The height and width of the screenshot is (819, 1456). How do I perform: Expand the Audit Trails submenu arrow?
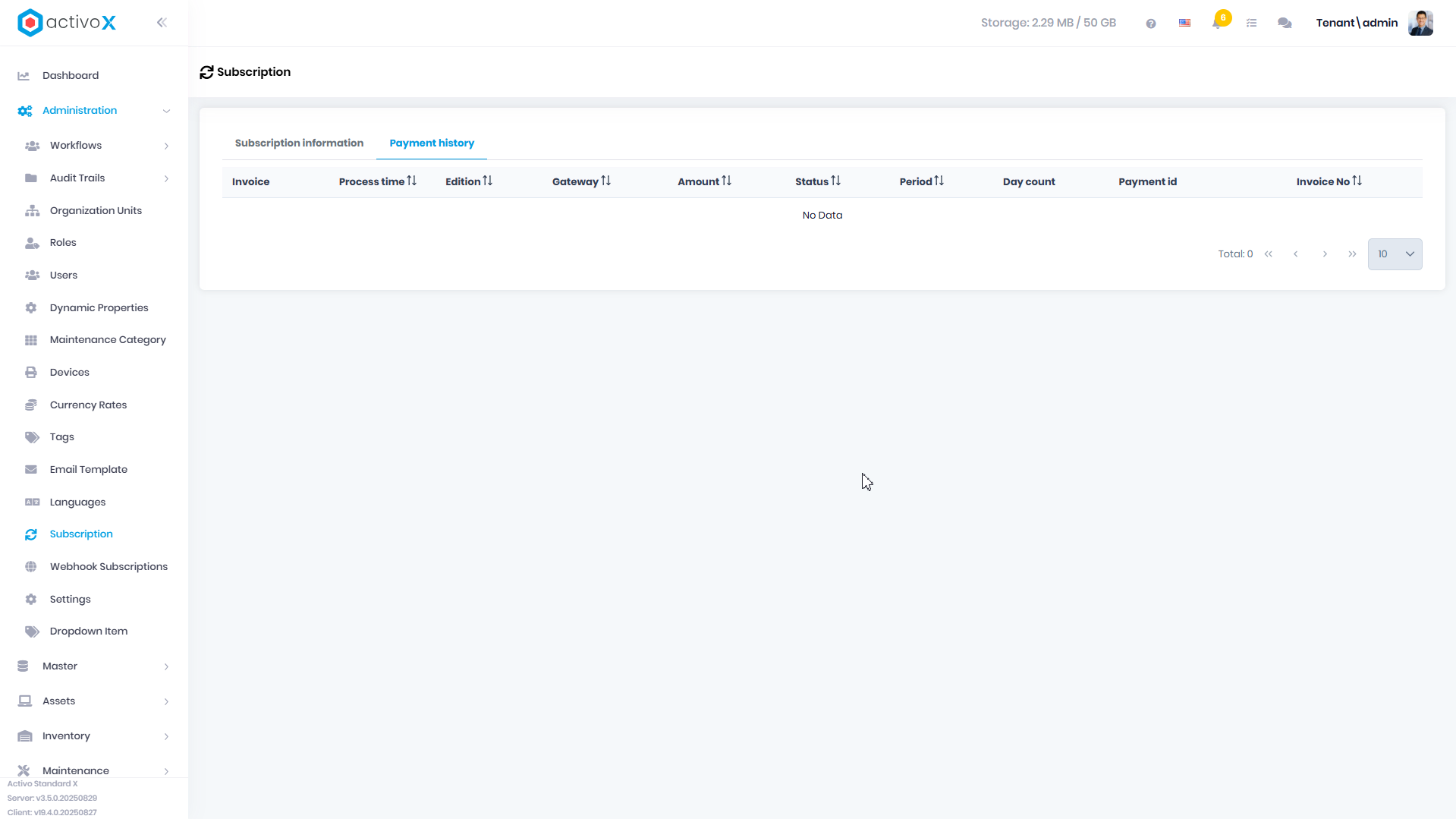point(166,178)
